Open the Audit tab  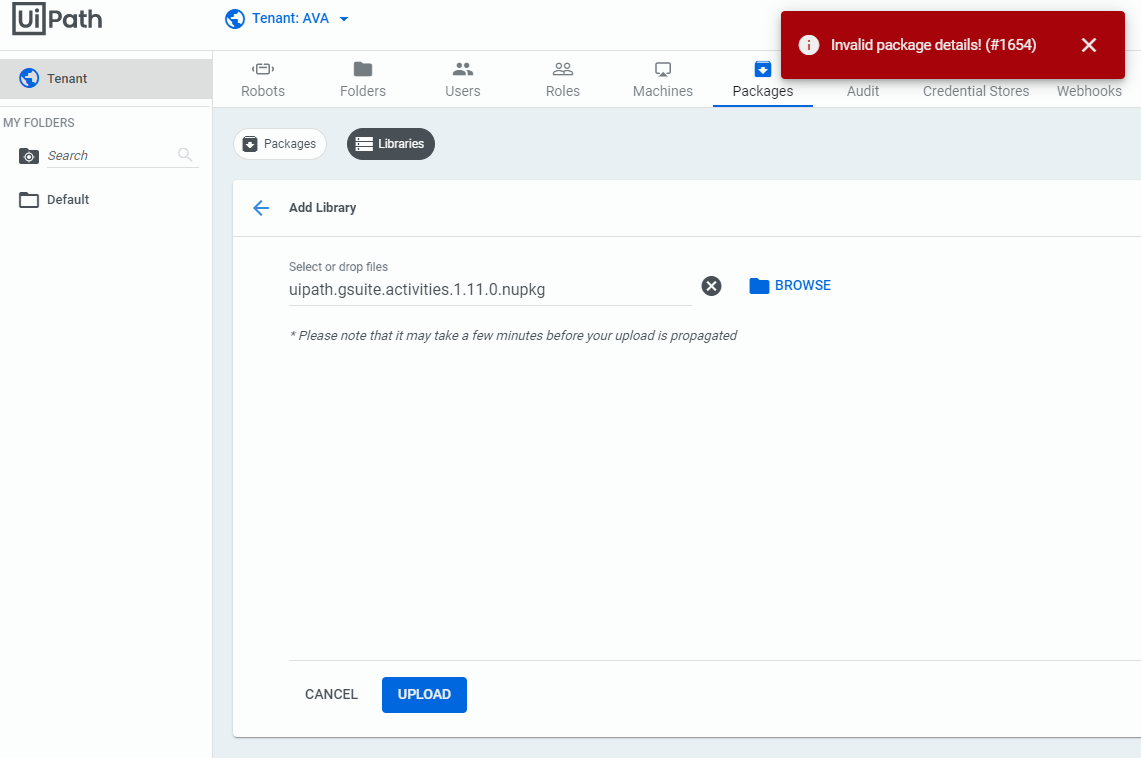coord(862,91)
